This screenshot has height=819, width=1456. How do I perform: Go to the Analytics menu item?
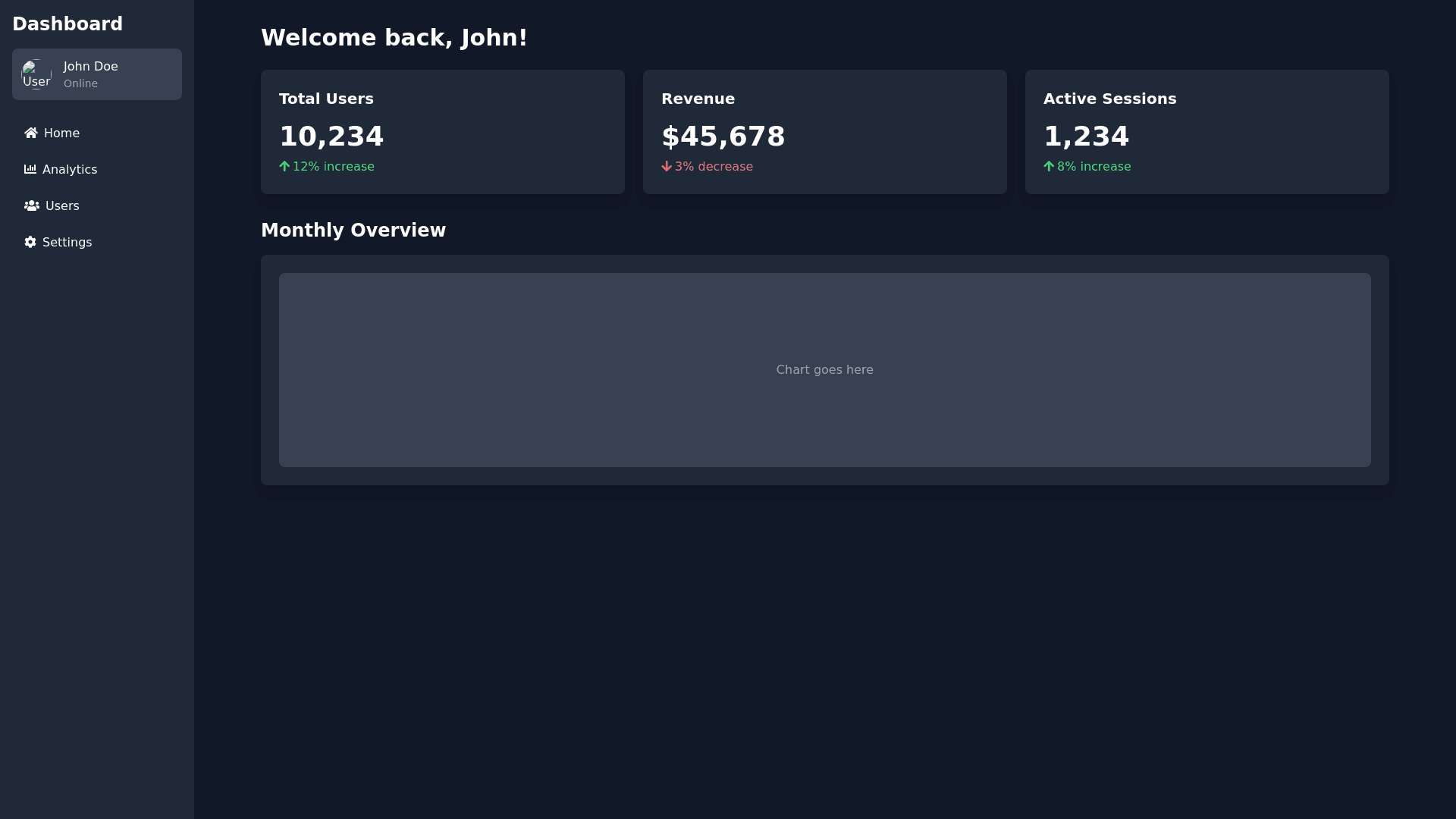point(70,169)
